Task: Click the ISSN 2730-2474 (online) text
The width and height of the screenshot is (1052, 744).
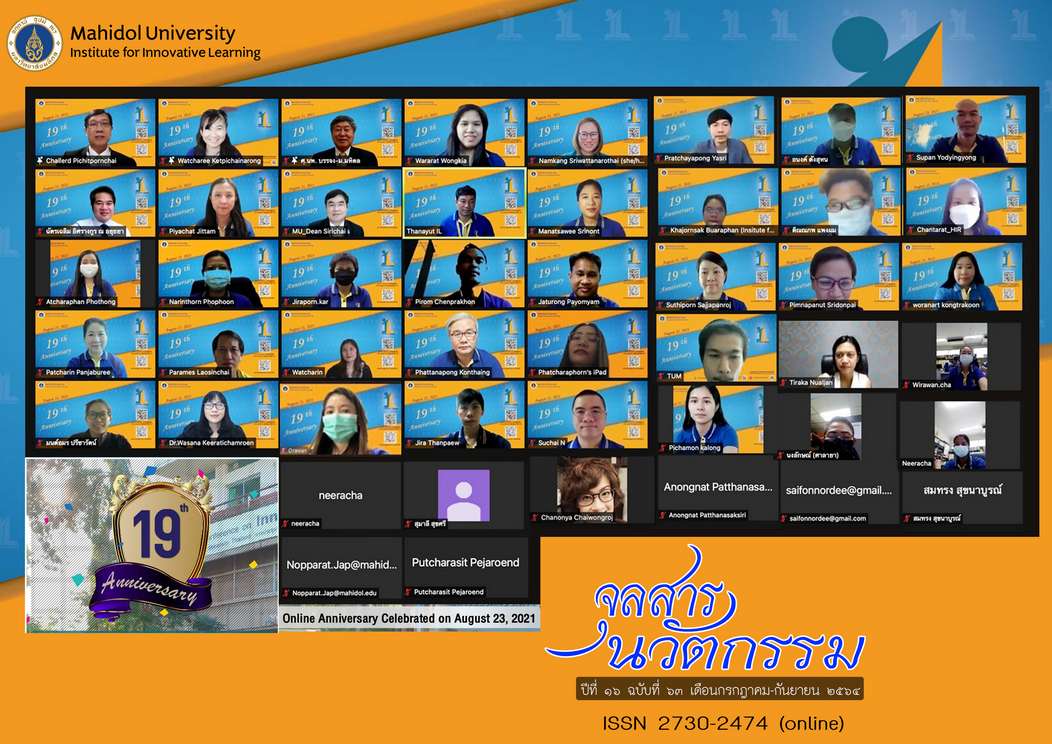Action: pos(722,722)
